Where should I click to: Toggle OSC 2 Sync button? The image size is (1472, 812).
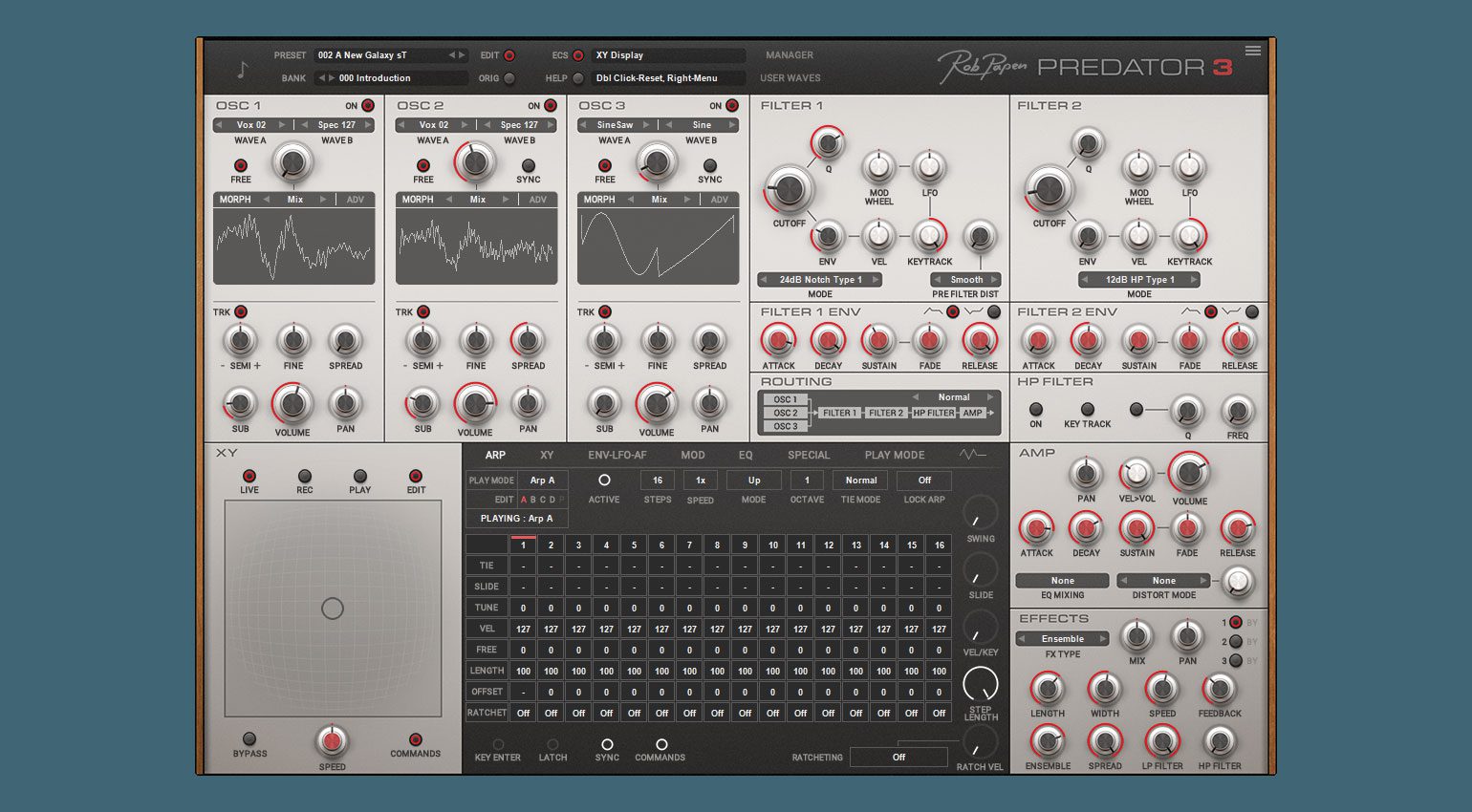pos(529,165)
